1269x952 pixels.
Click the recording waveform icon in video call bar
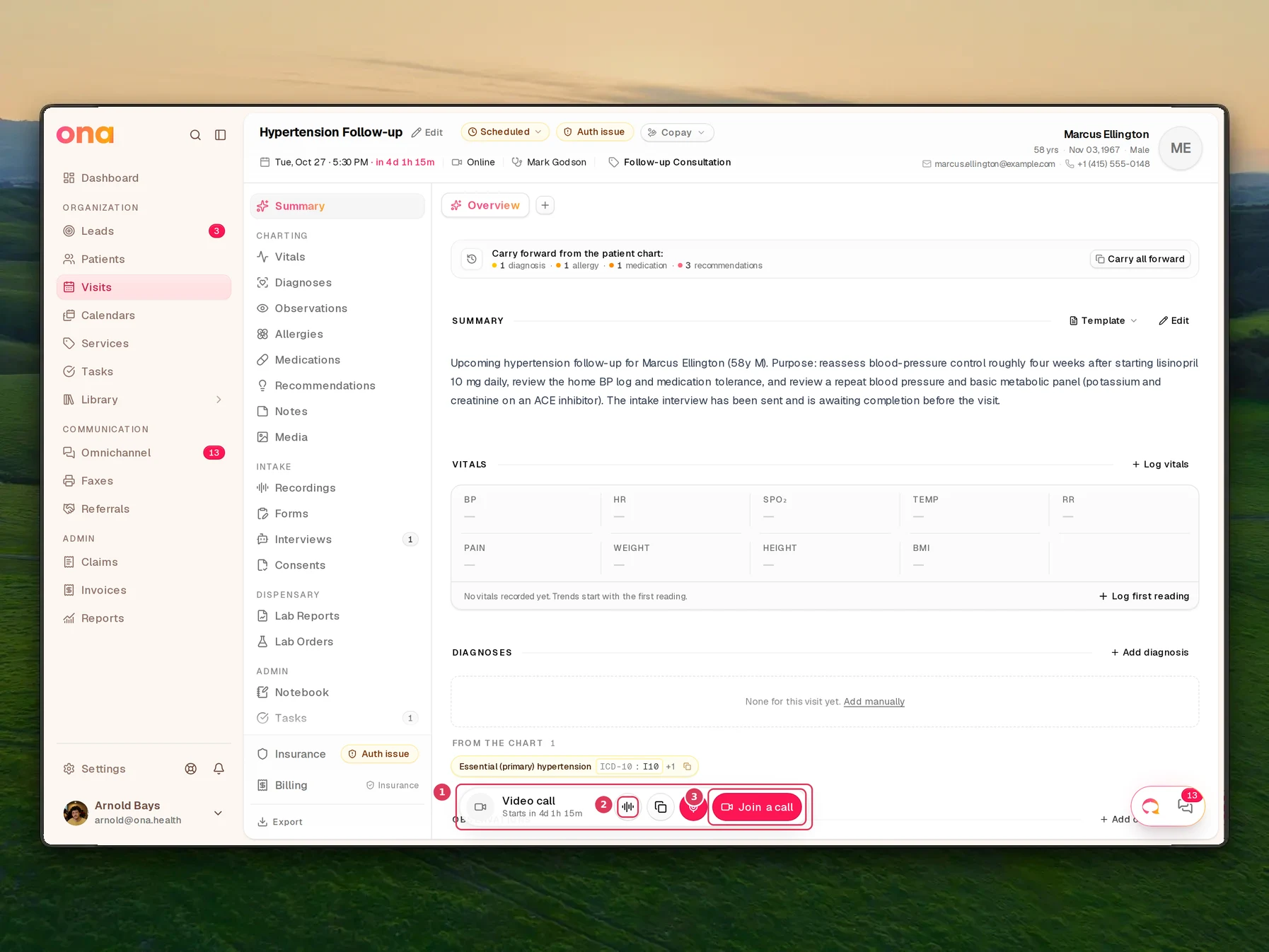coord(628,807)
